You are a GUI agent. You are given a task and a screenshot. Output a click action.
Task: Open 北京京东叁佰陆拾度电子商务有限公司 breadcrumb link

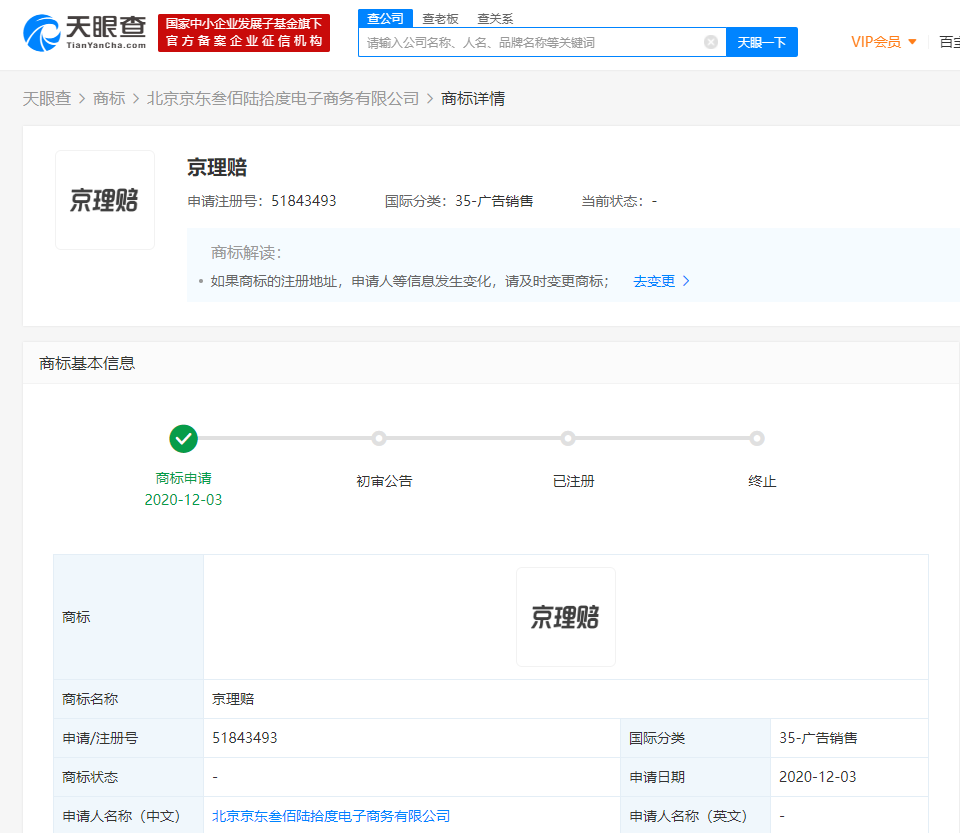coord(283,99)
